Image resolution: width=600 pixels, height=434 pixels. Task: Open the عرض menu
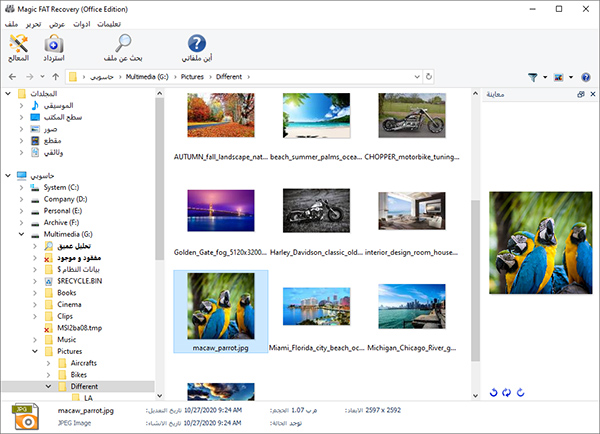tap(57, 24)
